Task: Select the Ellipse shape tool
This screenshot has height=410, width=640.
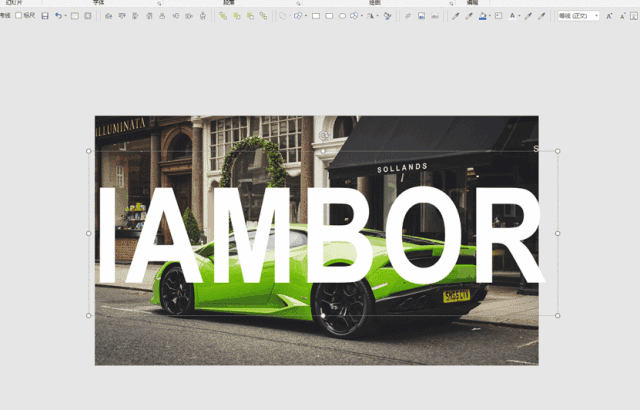Action: coord(342,16)
